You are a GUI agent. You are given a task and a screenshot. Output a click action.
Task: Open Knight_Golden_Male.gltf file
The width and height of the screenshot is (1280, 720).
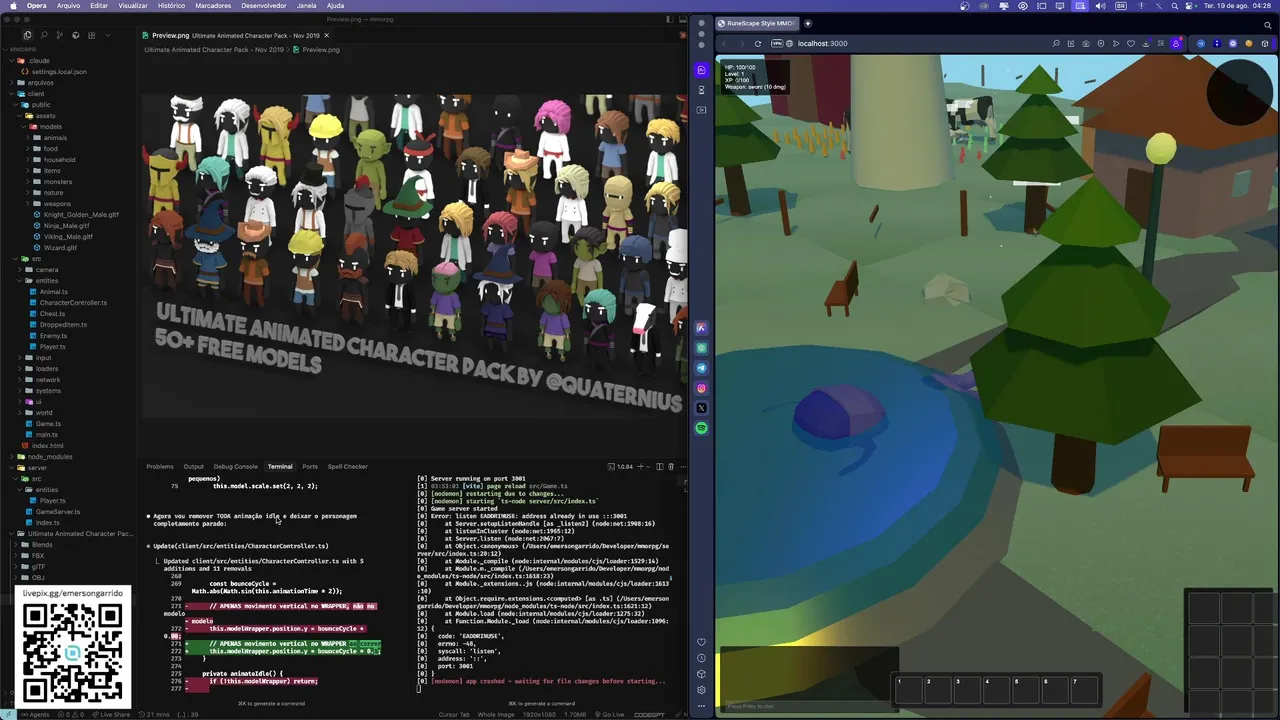point(81,215)
